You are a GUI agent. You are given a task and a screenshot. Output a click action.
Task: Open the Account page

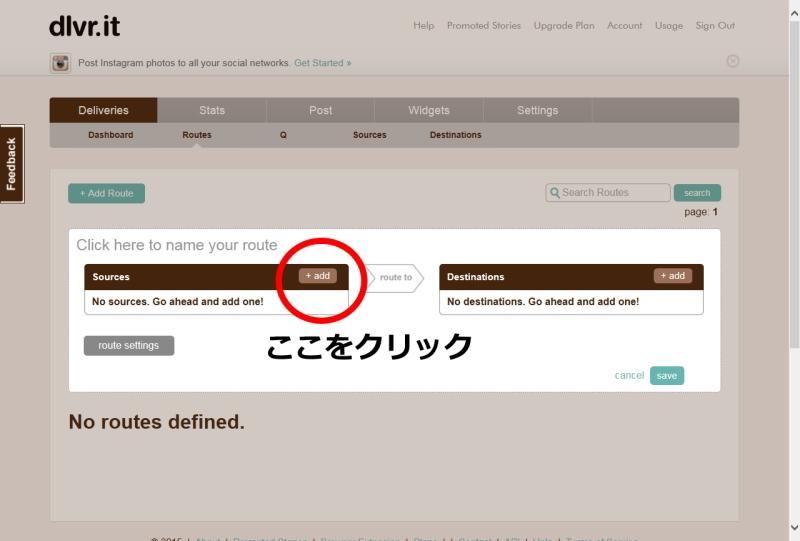click(x=624, y=26)
